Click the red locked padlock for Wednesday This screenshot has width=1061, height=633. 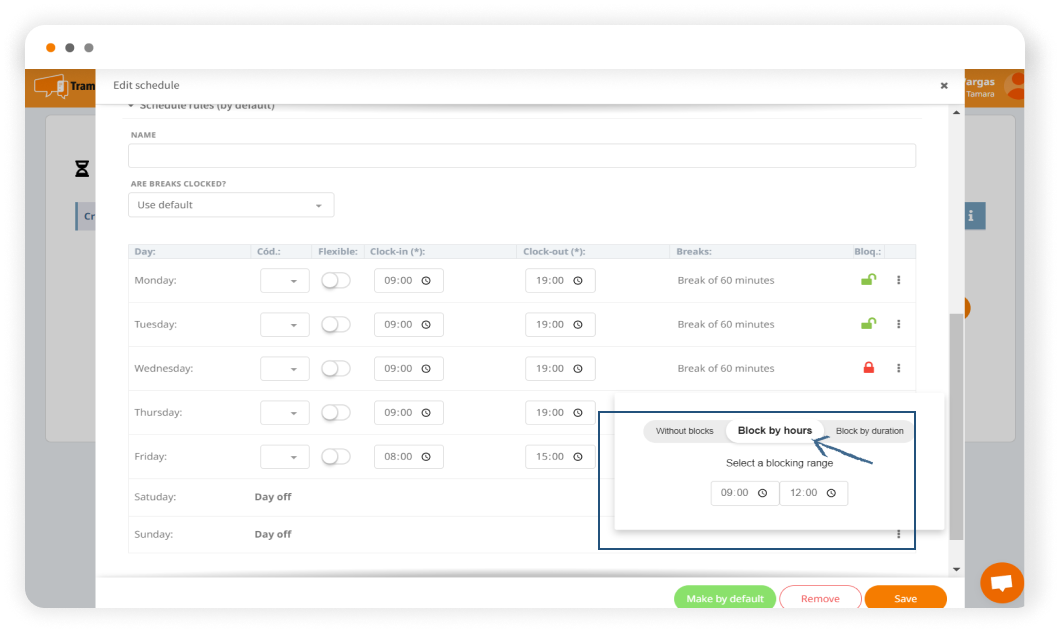[x=868, y=368]
